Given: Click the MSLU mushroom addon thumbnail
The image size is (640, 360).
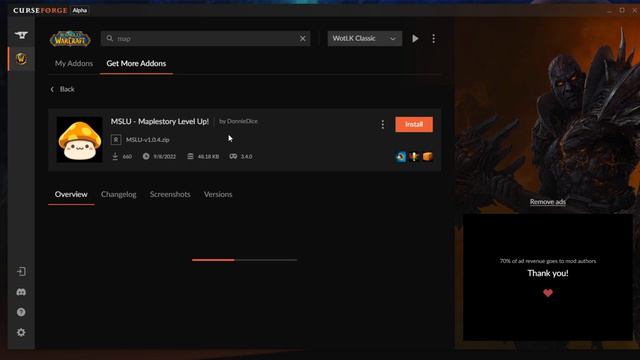Looking at the screenshot, I should point(80,140).
